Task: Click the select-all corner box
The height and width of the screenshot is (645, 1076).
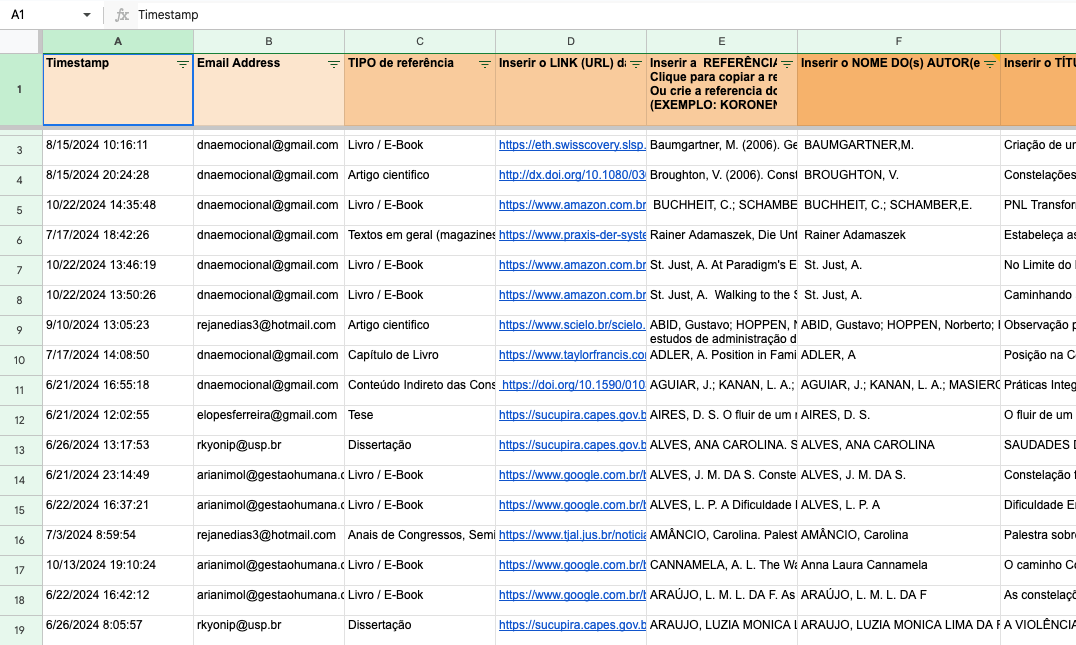Action: pos(21,41)
